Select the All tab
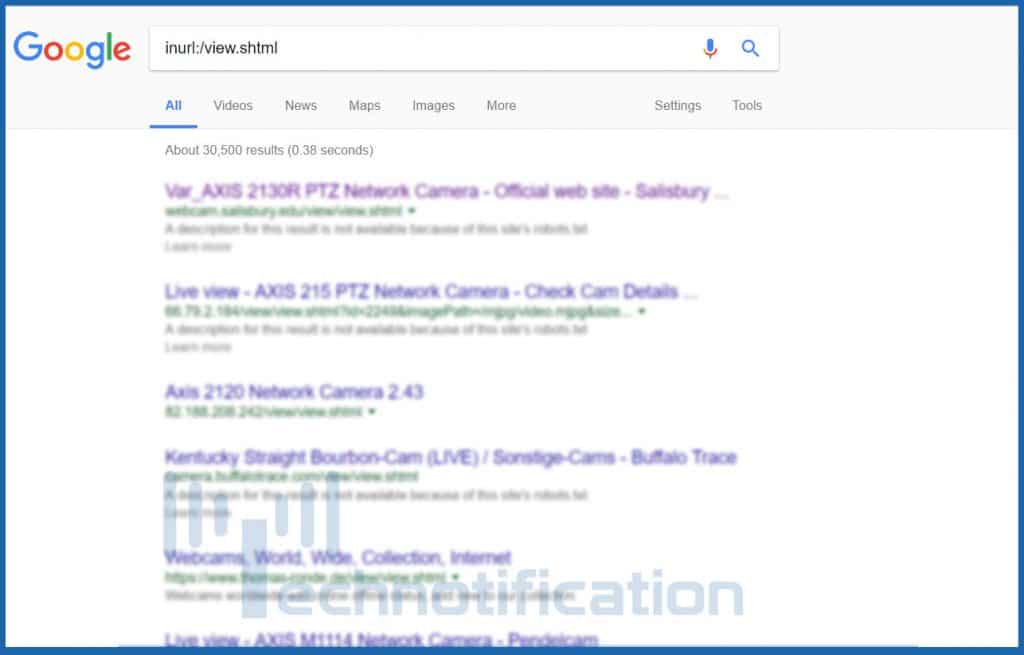 click(173, 105)
